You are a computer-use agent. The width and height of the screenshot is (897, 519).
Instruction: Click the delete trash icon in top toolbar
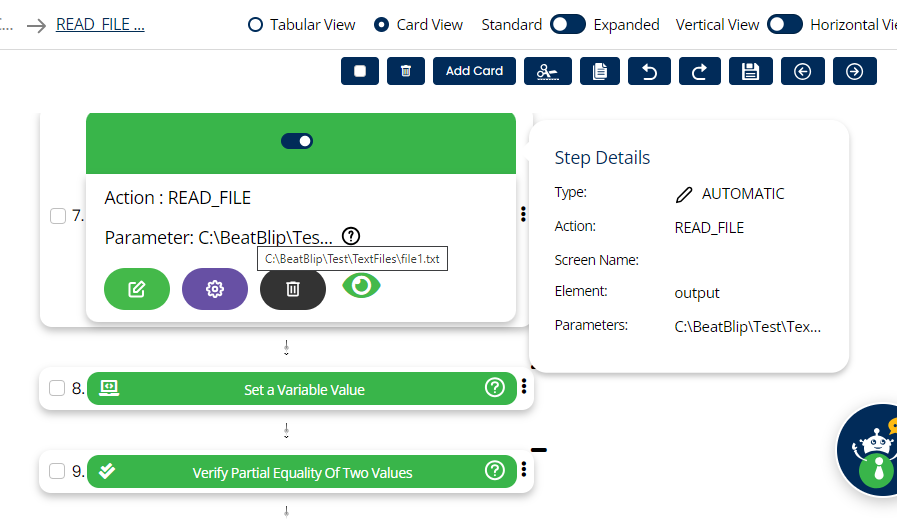(x=406, y=71)
